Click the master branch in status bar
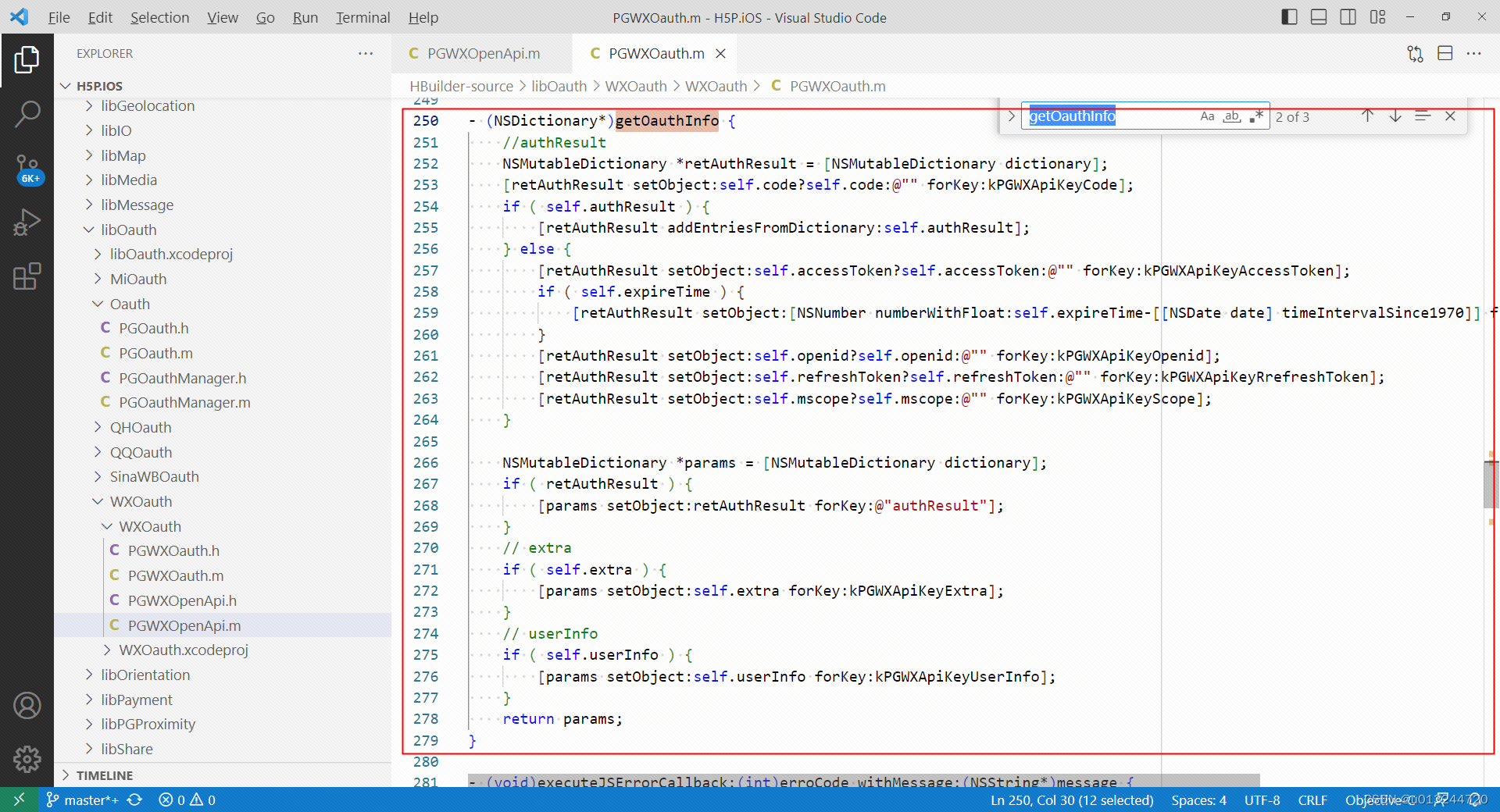The height and width of the screenshot is (812, 1500). [x=82, y=800]
